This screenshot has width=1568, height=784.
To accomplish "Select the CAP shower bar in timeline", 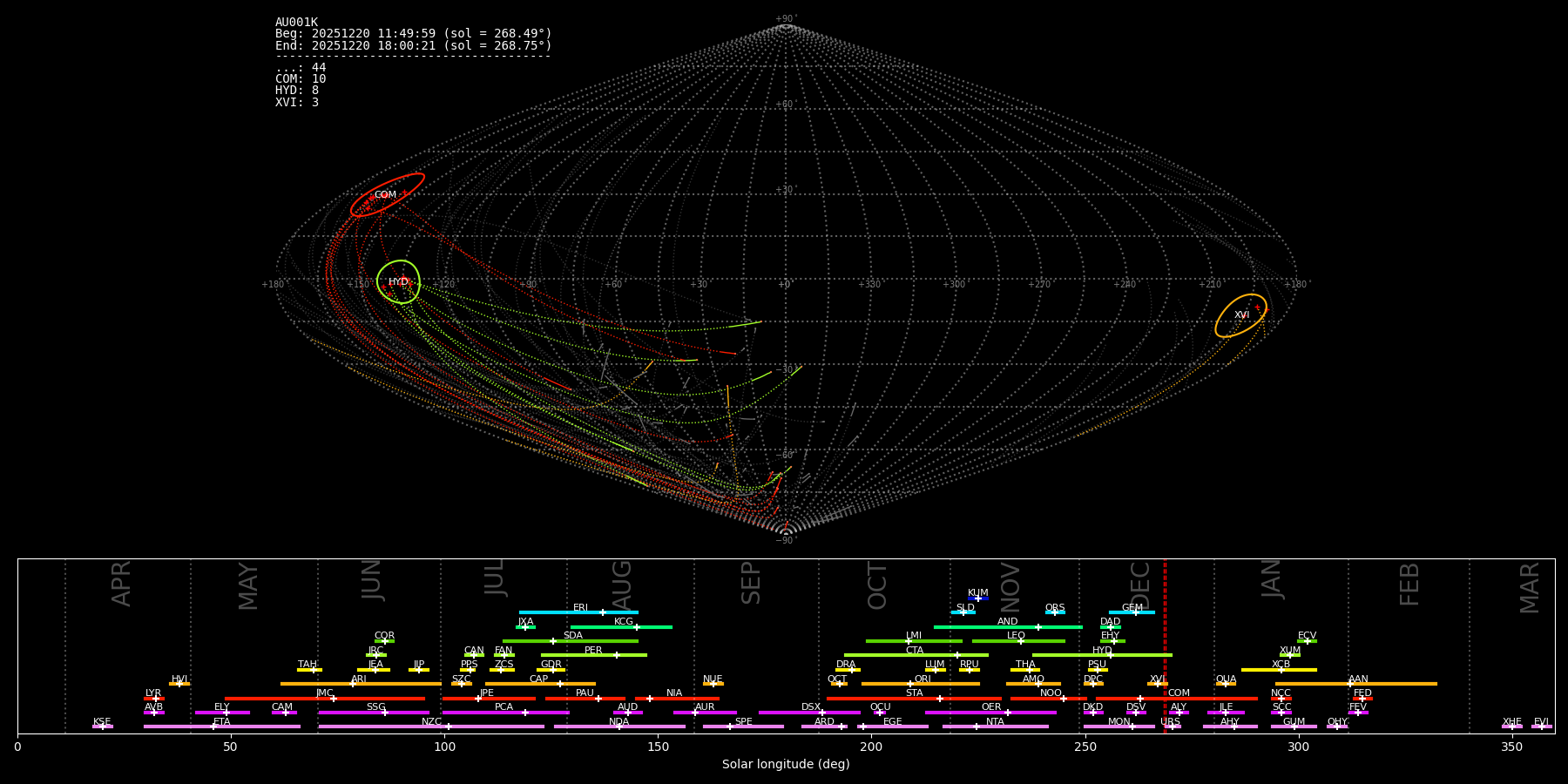I will click(x=540, y=684).
